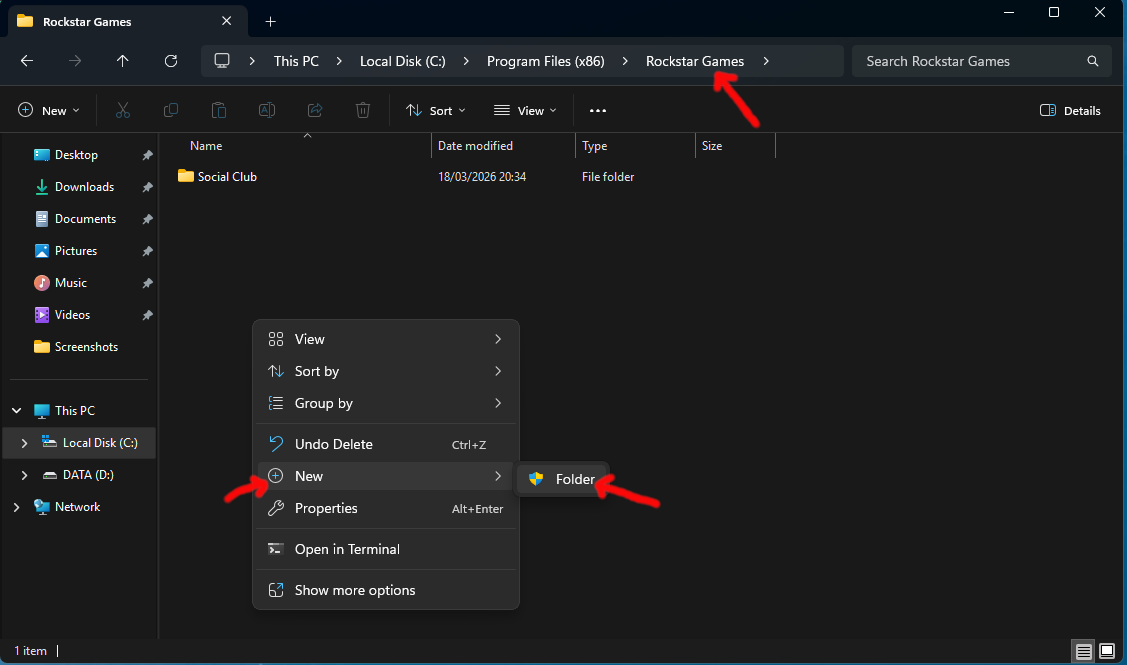
Task: Open a new tab with plus
Action: click(270, 22)
